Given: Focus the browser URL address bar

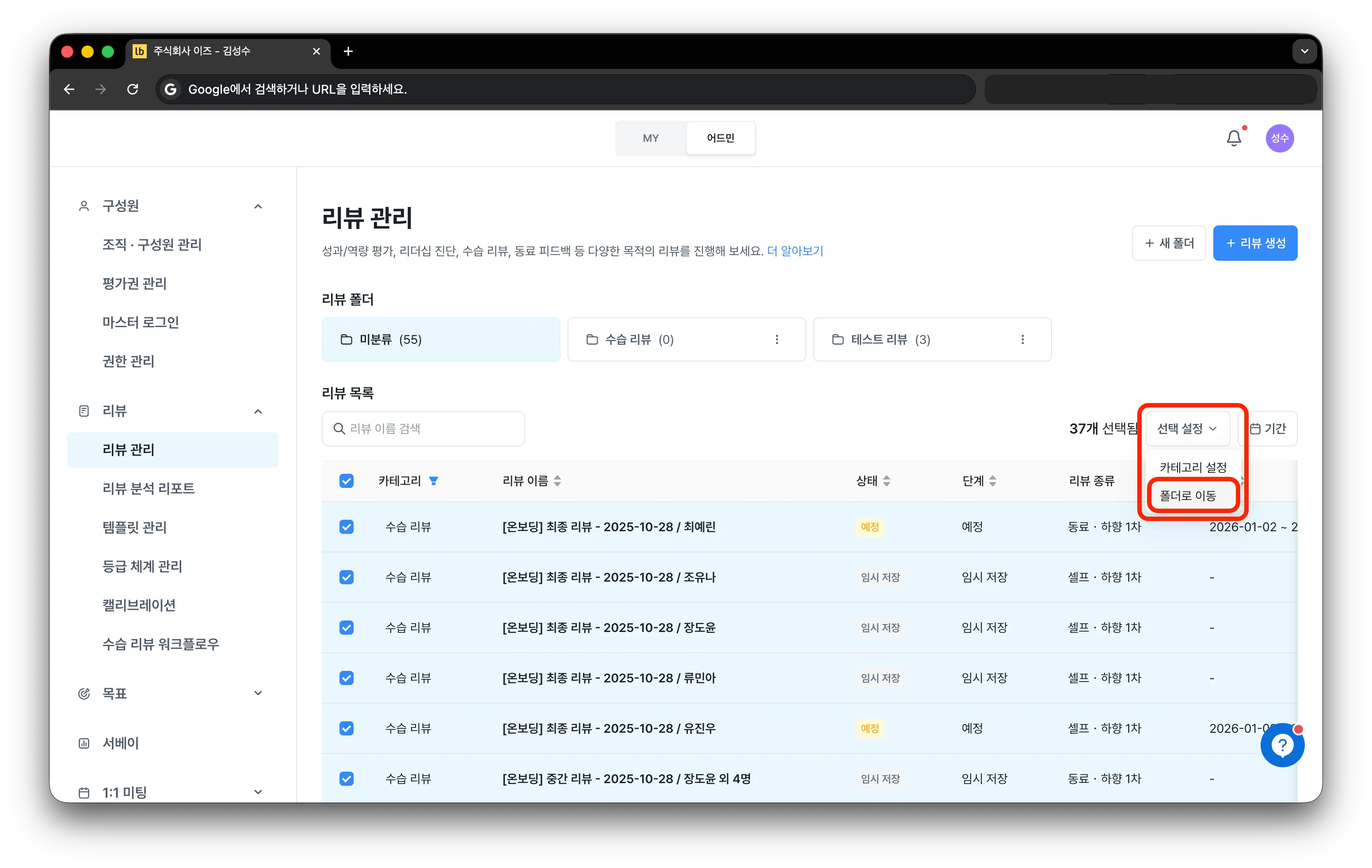Looking at the screenshot, I should [x=565, y=89].
